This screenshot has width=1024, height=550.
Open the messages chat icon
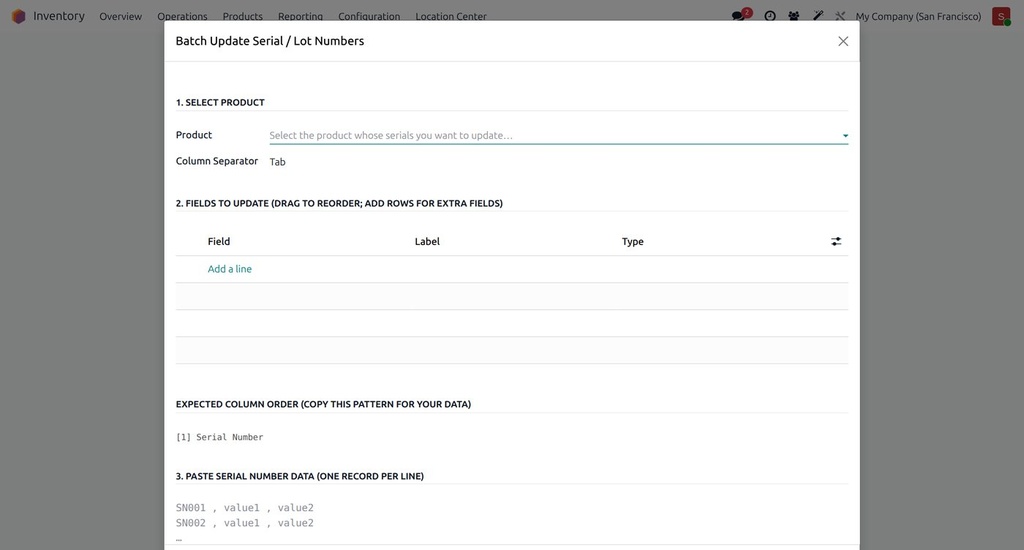pyautogui.click(x=739, y=16)
